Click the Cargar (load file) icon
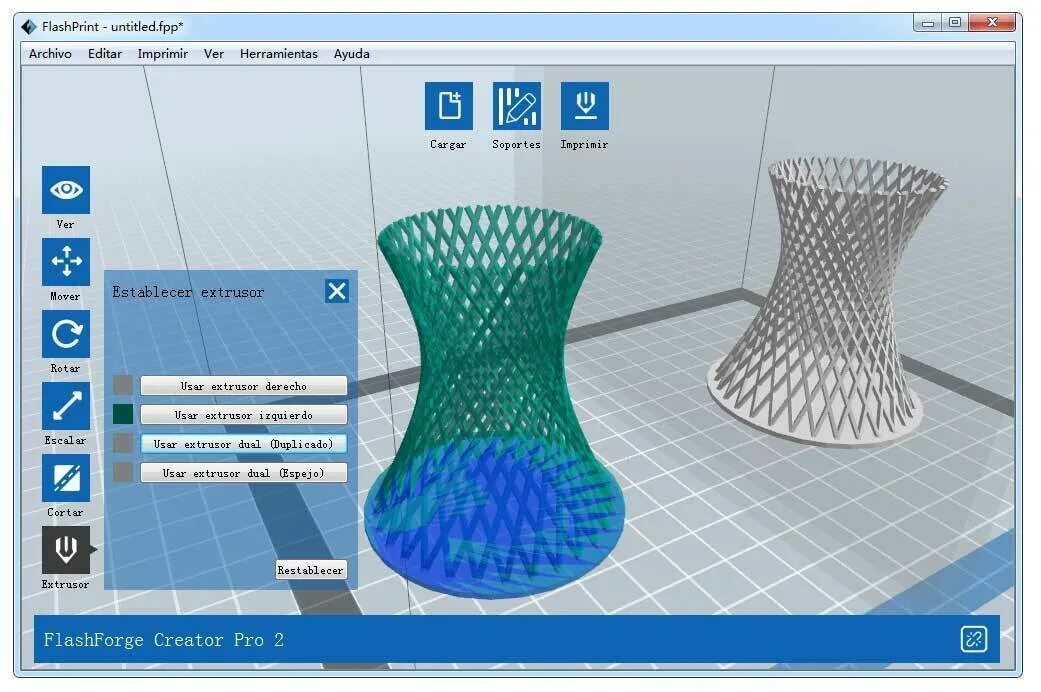 coord(449,106)
